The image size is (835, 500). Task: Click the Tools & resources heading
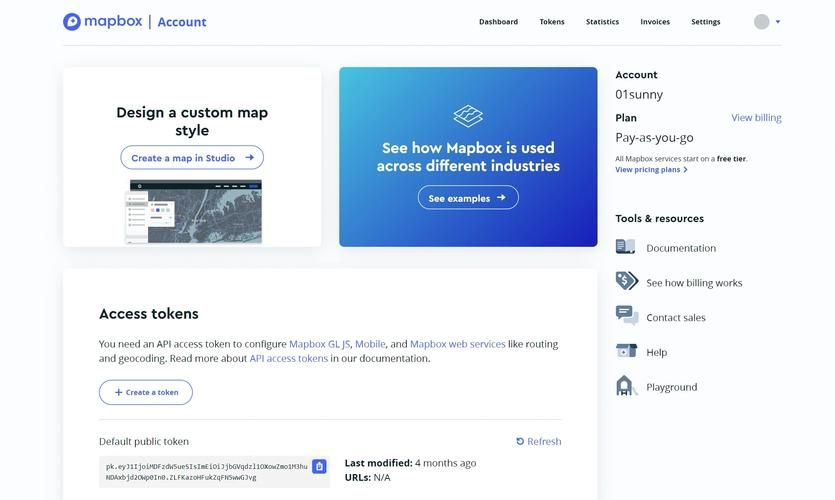pyautogui.click(x=659, y=218)
